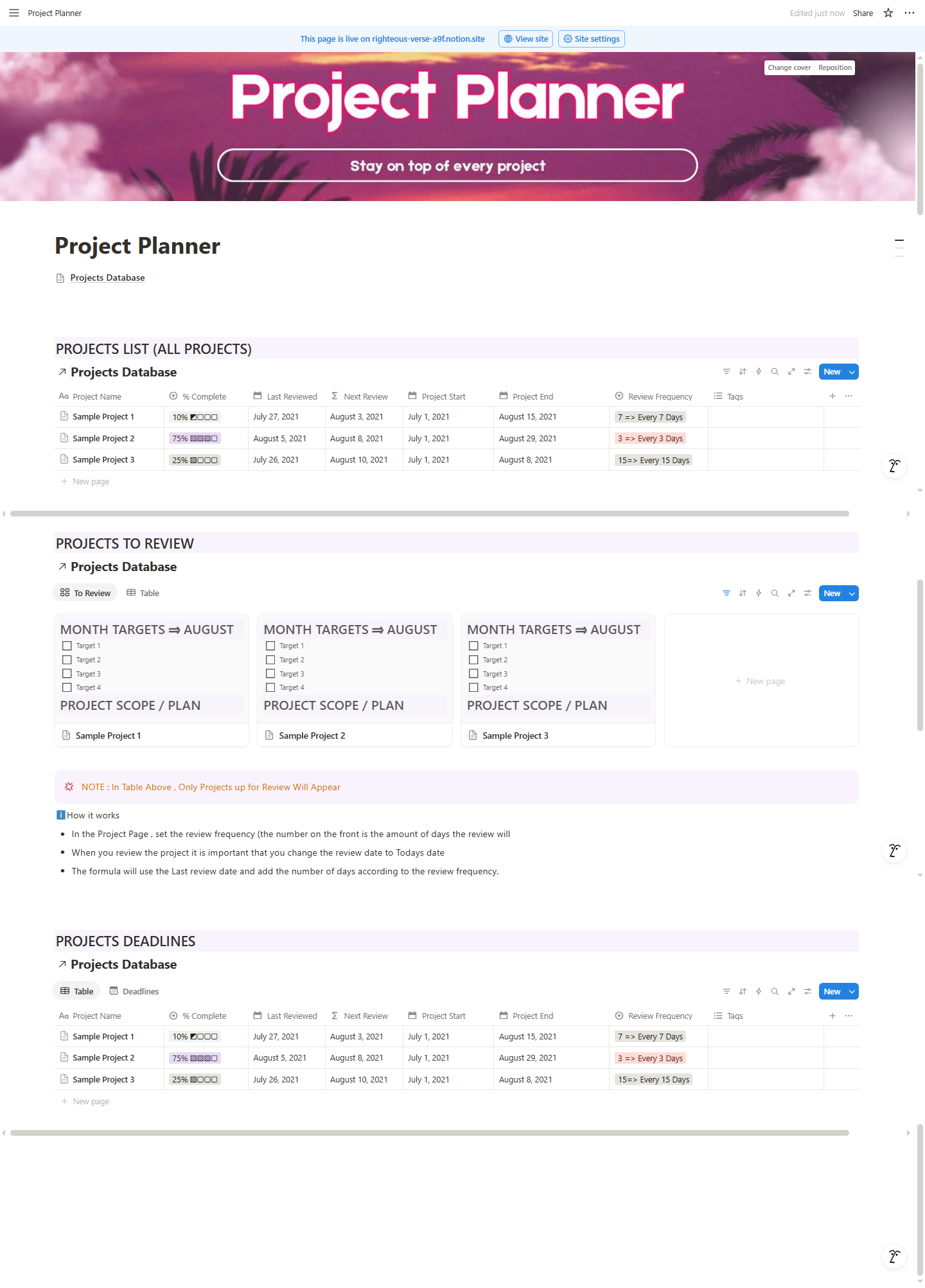Expand Projects Deadlines database to full page

791,992
